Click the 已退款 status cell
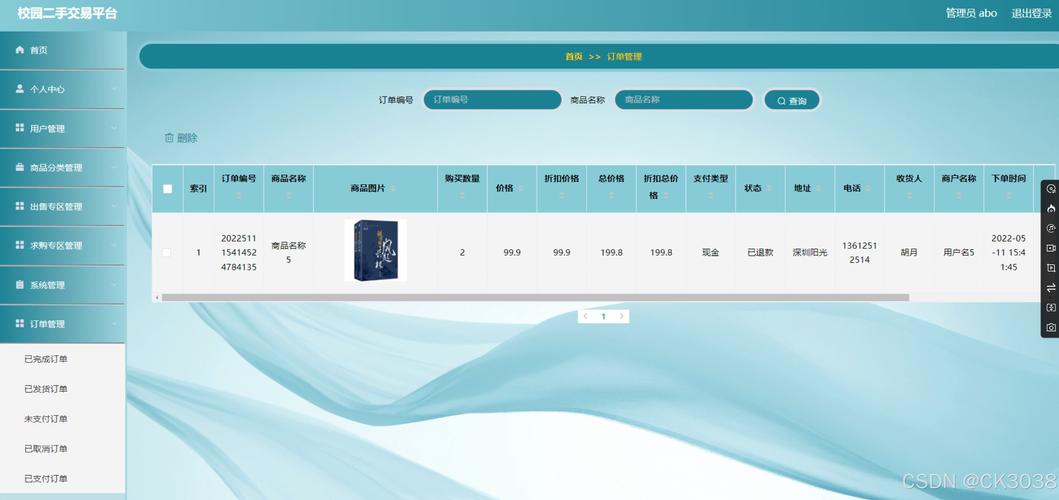 coord(760,253)
